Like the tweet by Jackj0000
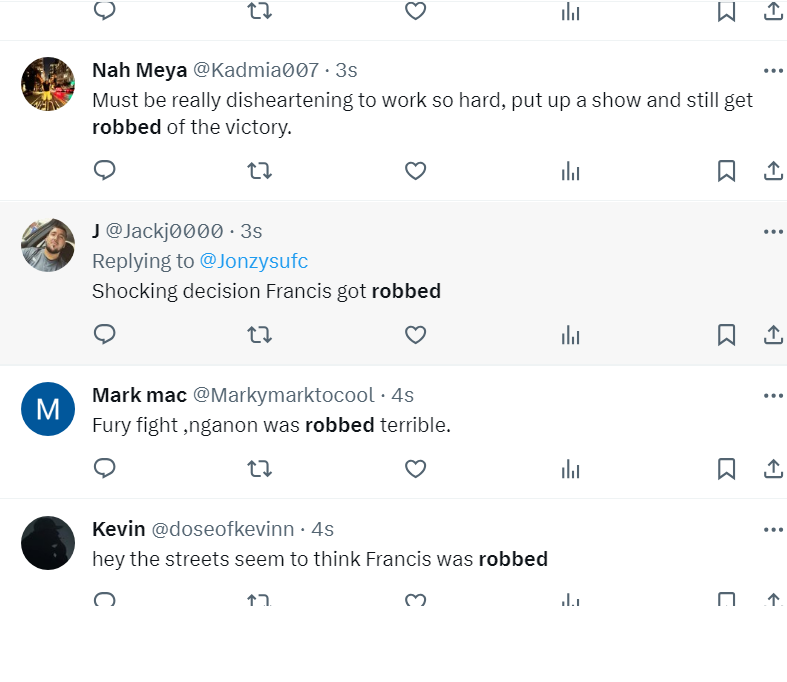 click(416, 334)
